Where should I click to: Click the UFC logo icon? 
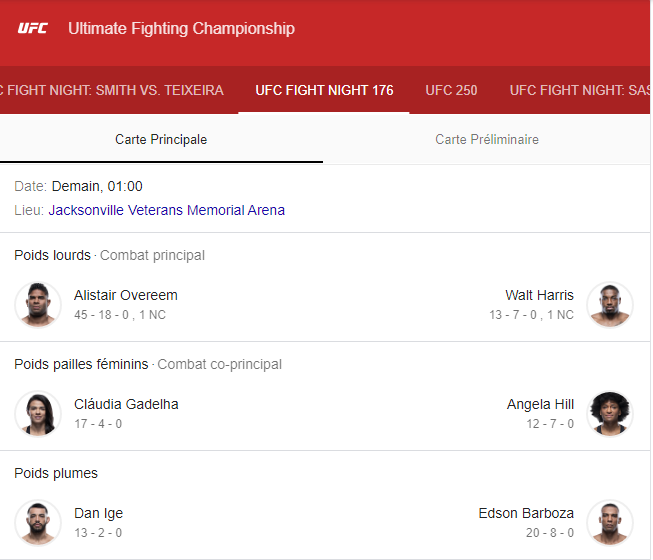(33, 28)
